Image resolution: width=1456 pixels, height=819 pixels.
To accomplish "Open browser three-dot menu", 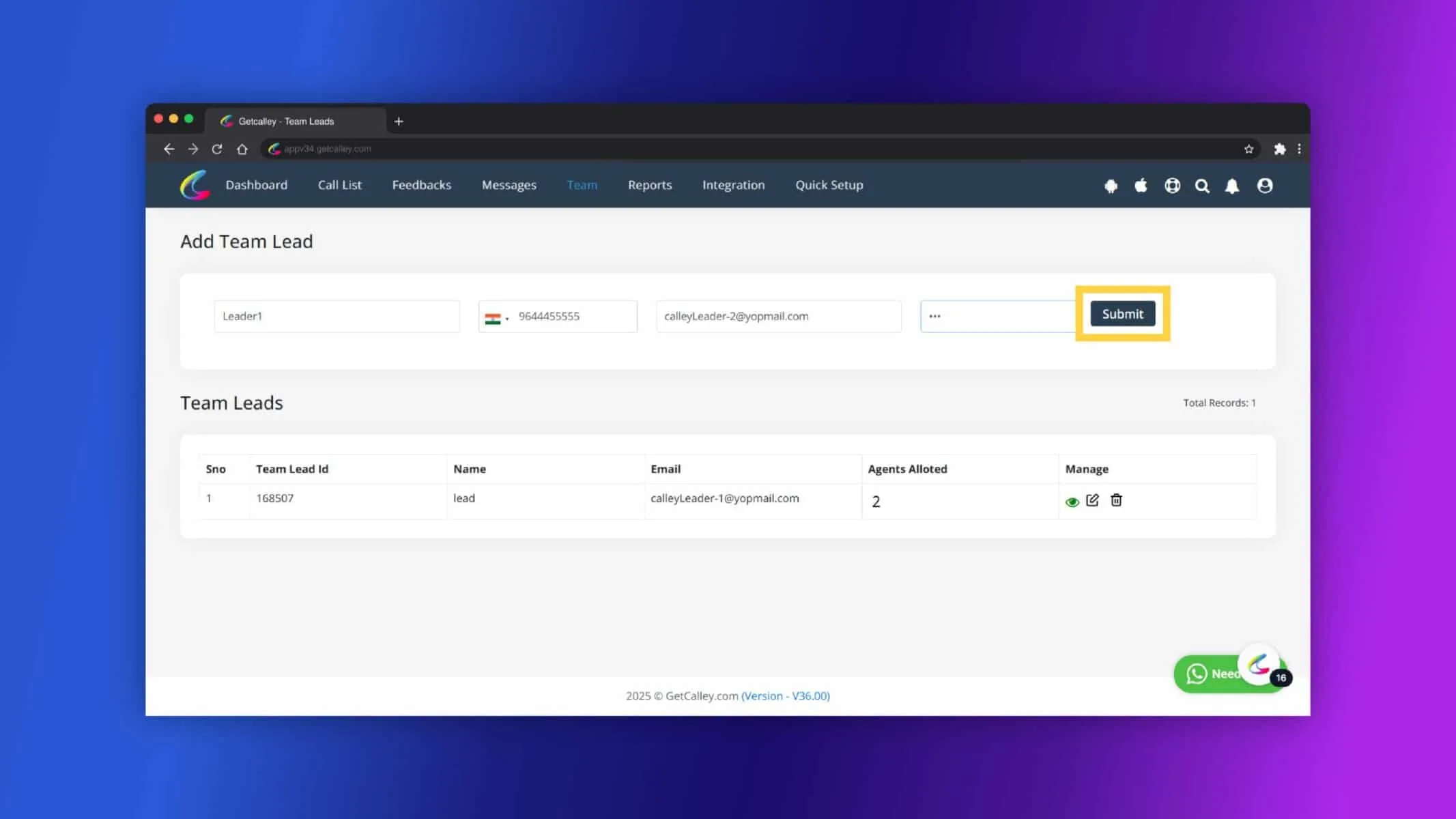I will (1299, 149).
